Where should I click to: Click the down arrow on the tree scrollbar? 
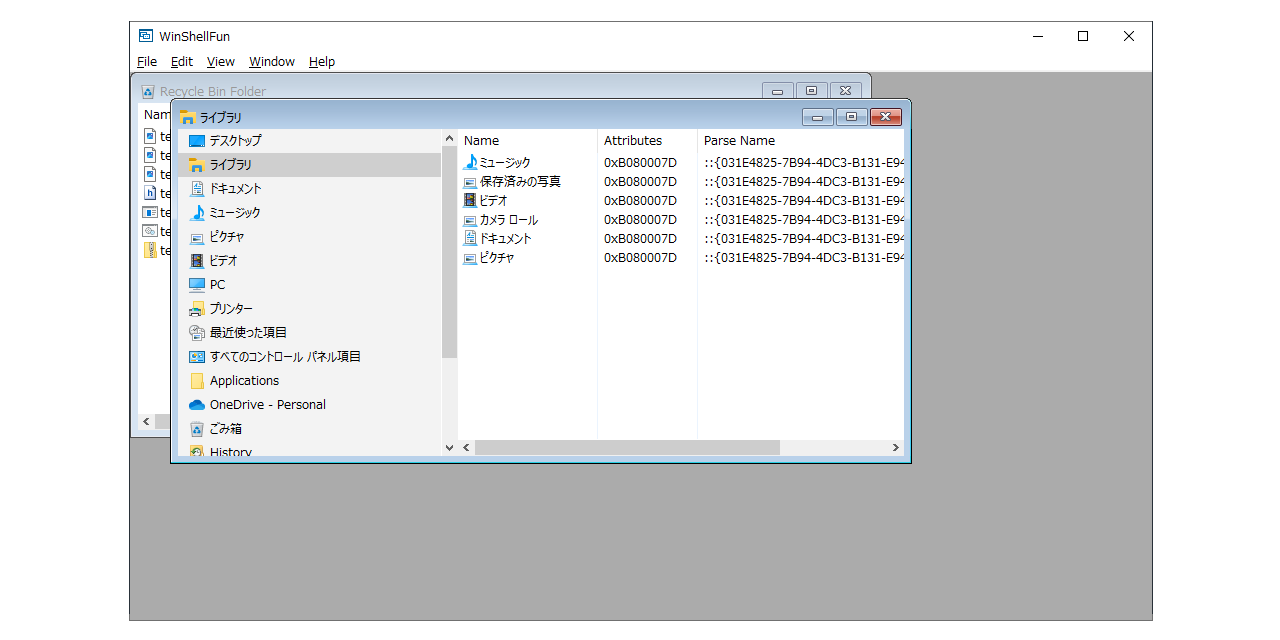449,448
